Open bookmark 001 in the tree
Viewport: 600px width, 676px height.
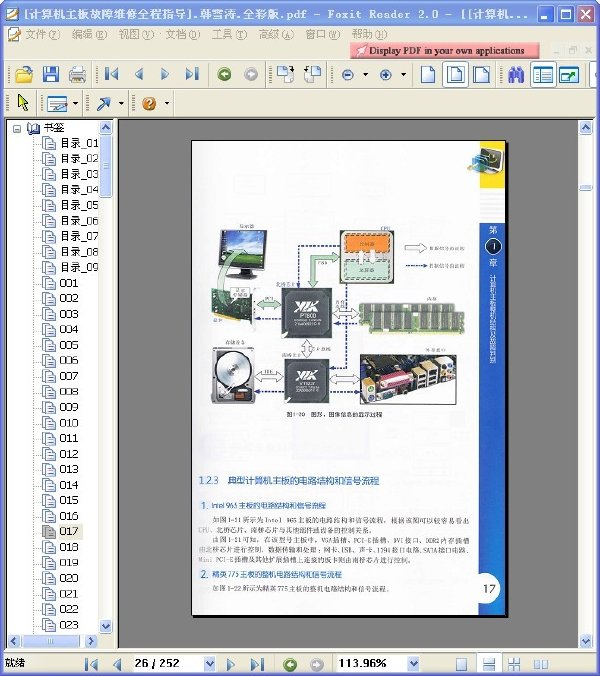[69, 283]
